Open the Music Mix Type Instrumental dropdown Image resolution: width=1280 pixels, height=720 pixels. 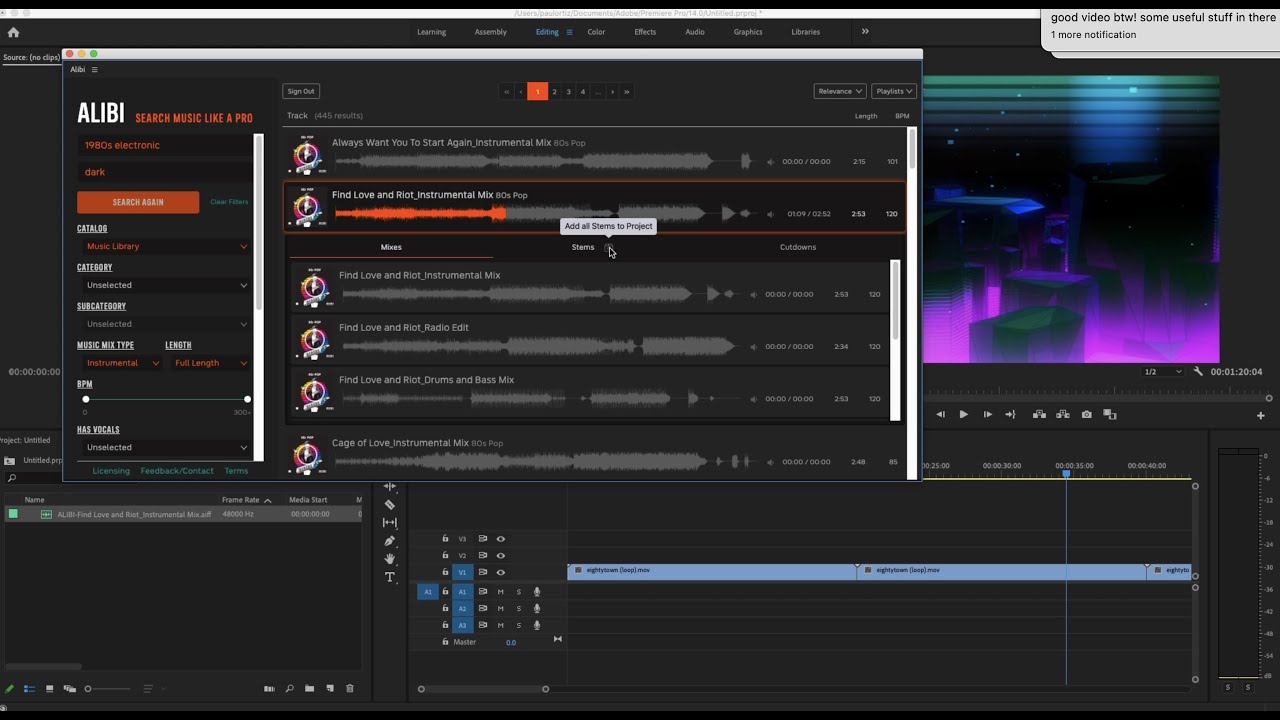pos(121,363)
